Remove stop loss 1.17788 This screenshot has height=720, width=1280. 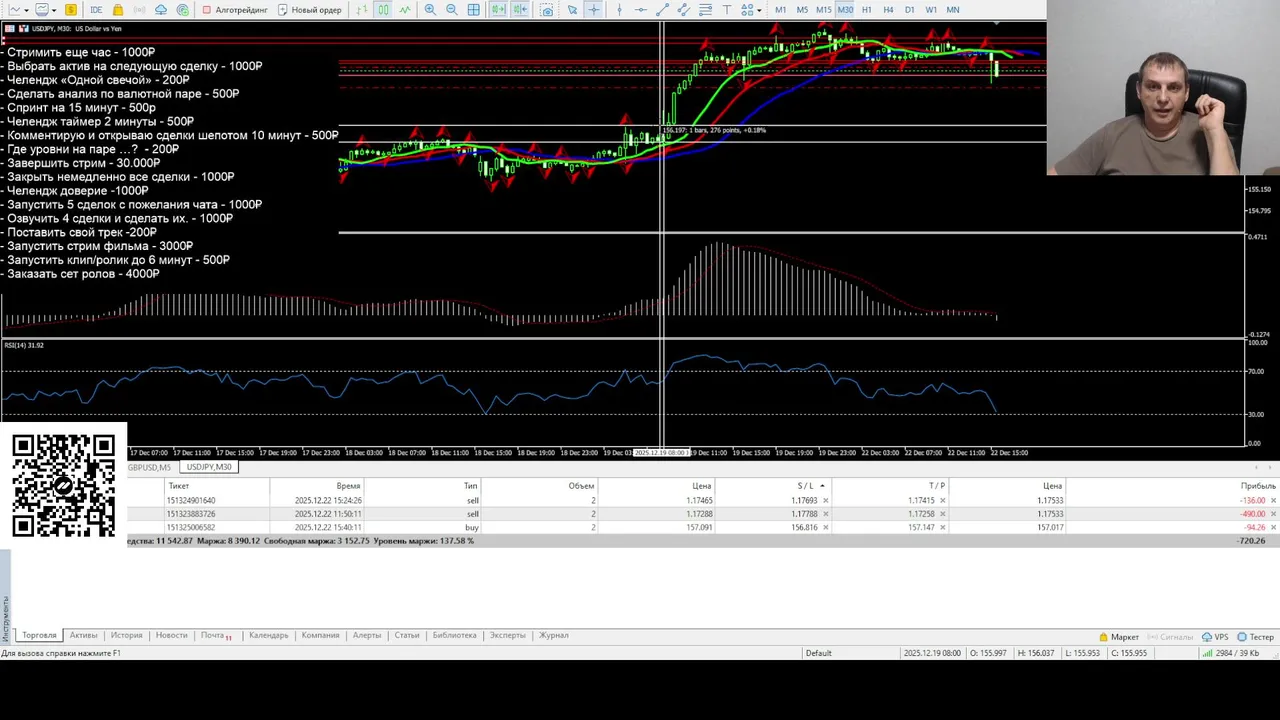pyautogui.click(x=825, y=514)
